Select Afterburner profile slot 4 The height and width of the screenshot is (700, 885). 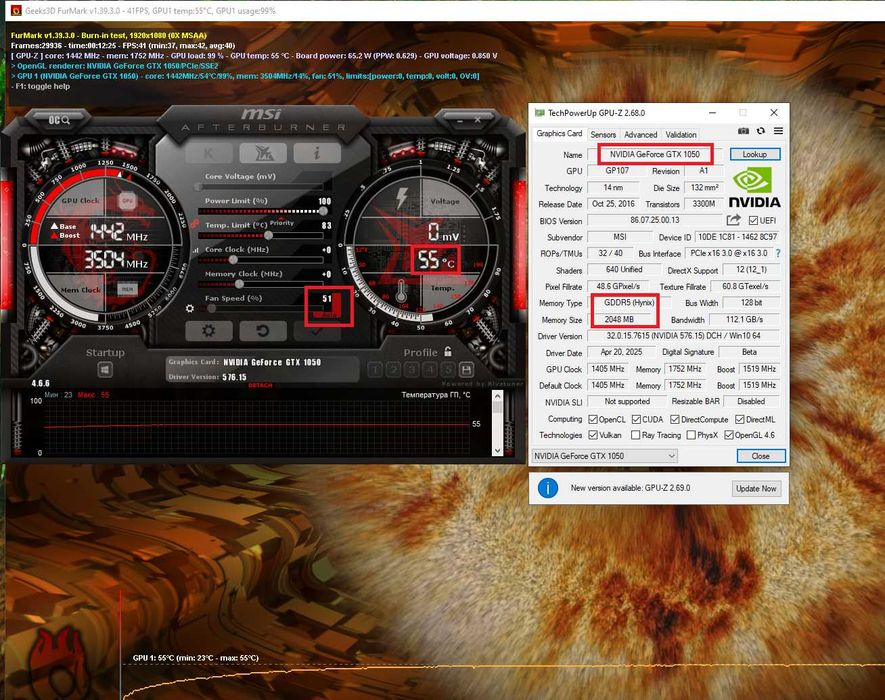click(x=430, y=370)
